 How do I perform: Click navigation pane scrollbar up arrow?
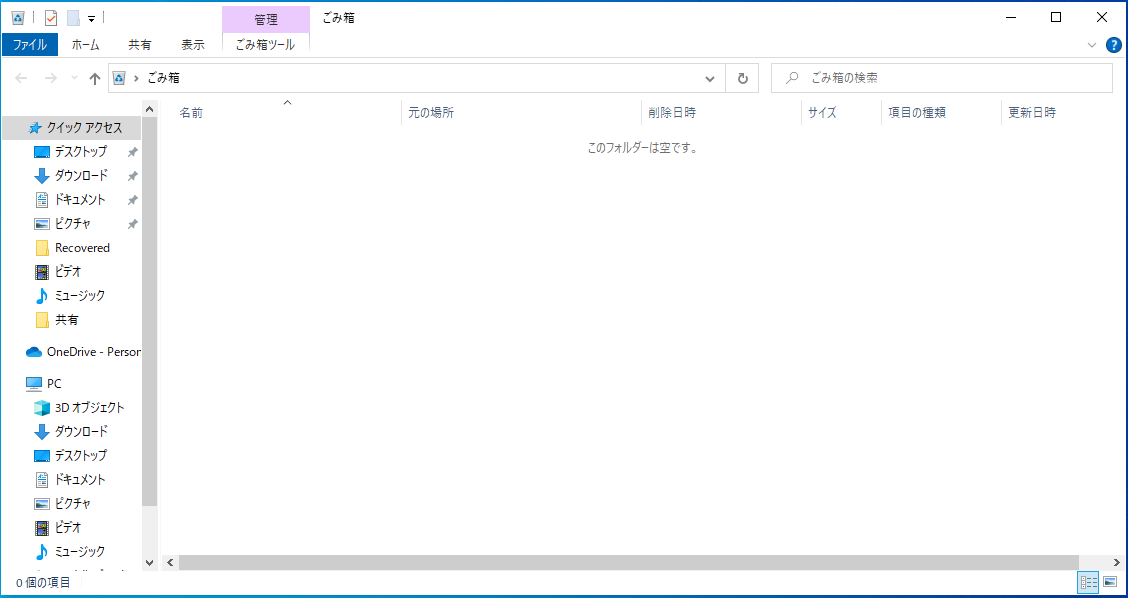pyautogui.click(x=150, y=109)
